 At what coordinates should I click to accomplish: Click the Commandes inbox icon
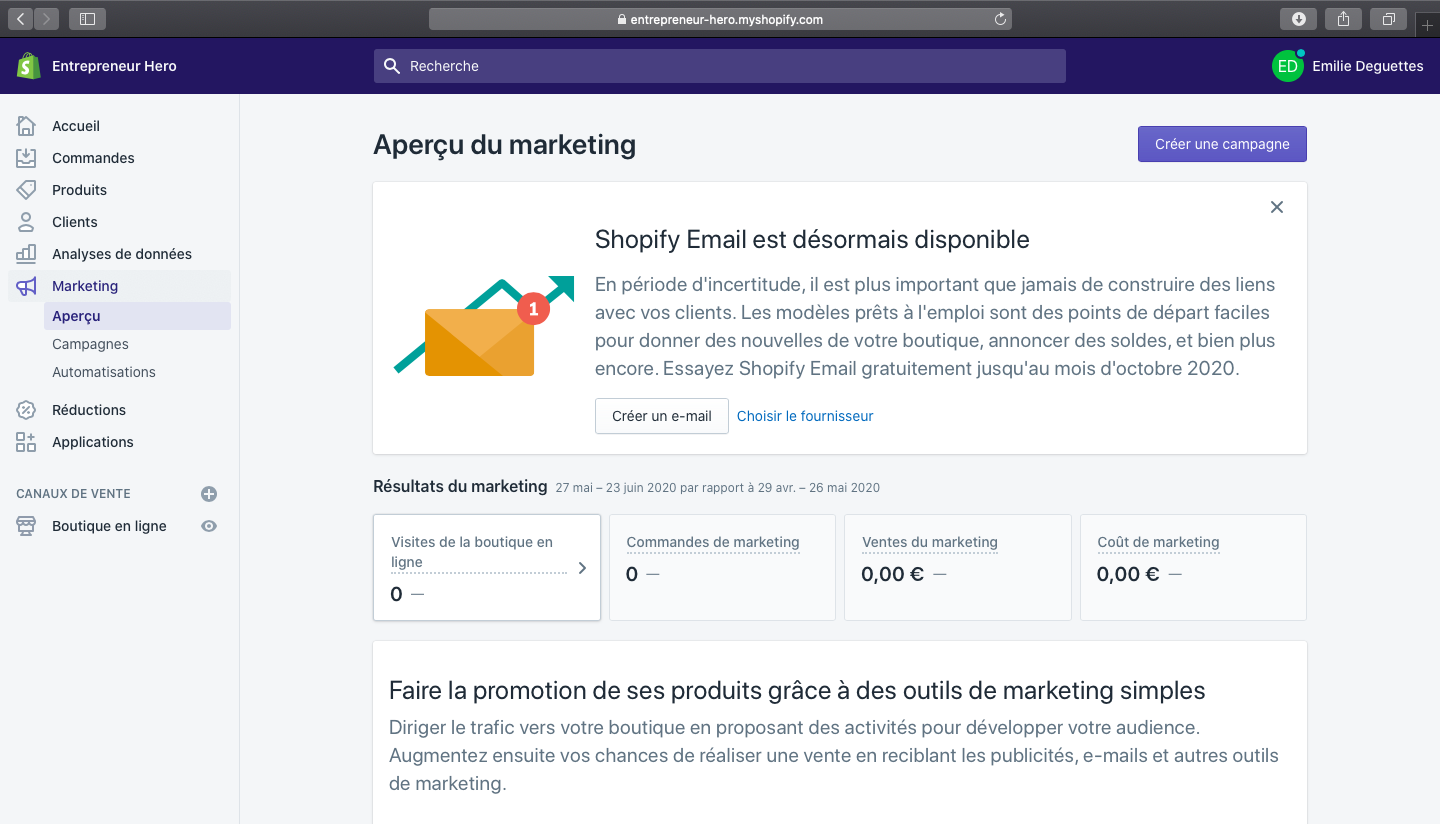click(x=26, y=158)
